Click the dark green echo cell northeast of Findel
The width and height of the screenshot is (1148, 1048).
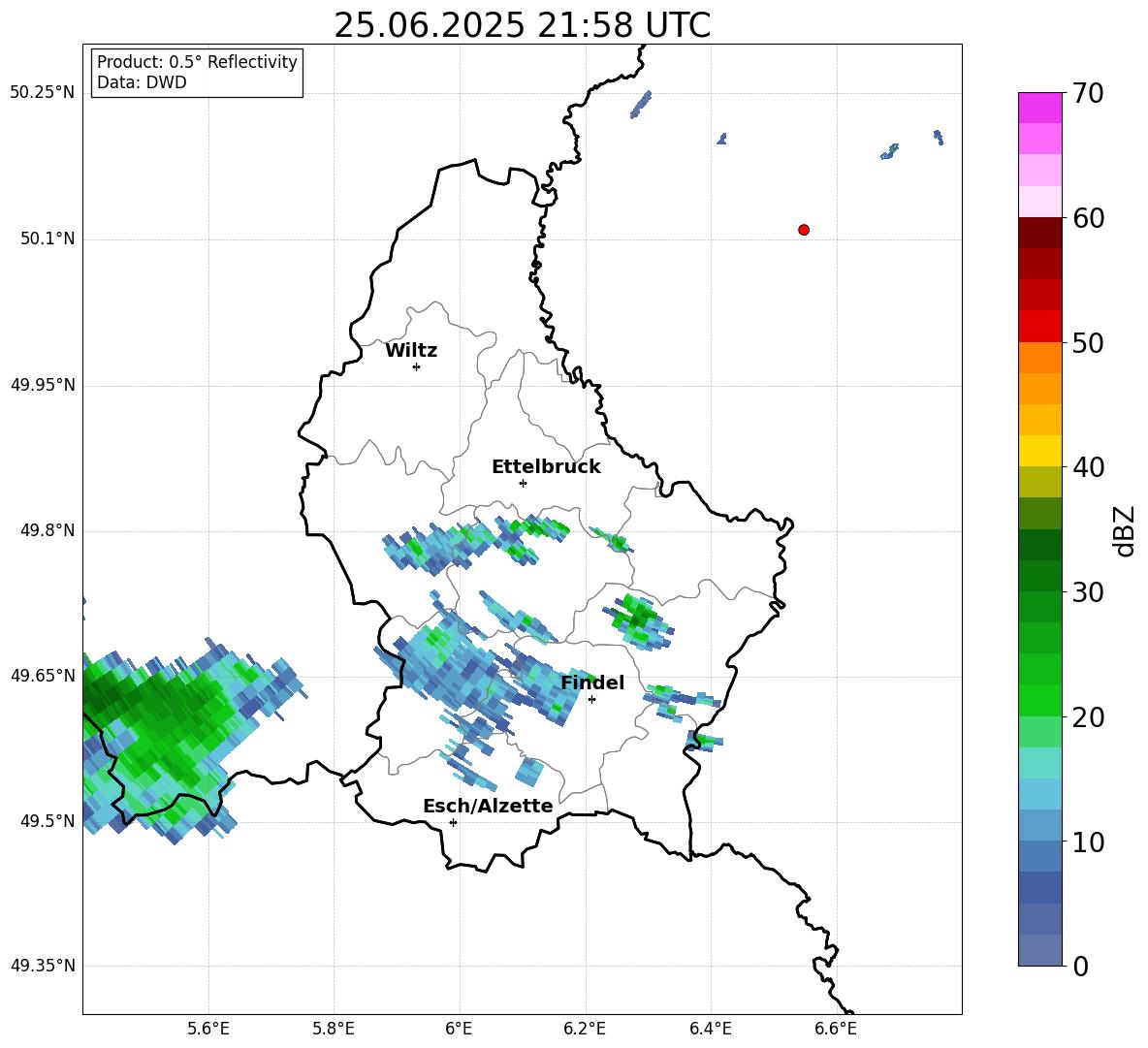click(x=637, y=620)
